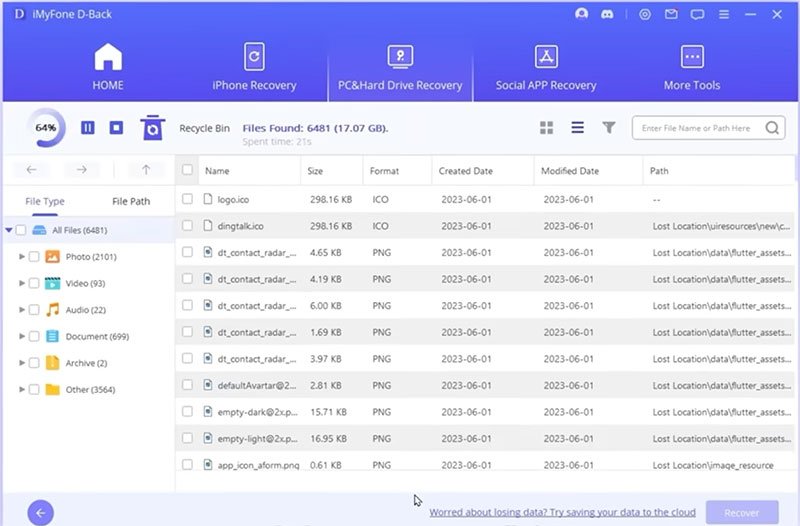Expand the Document category
The image size is (800, 526).
21,336
